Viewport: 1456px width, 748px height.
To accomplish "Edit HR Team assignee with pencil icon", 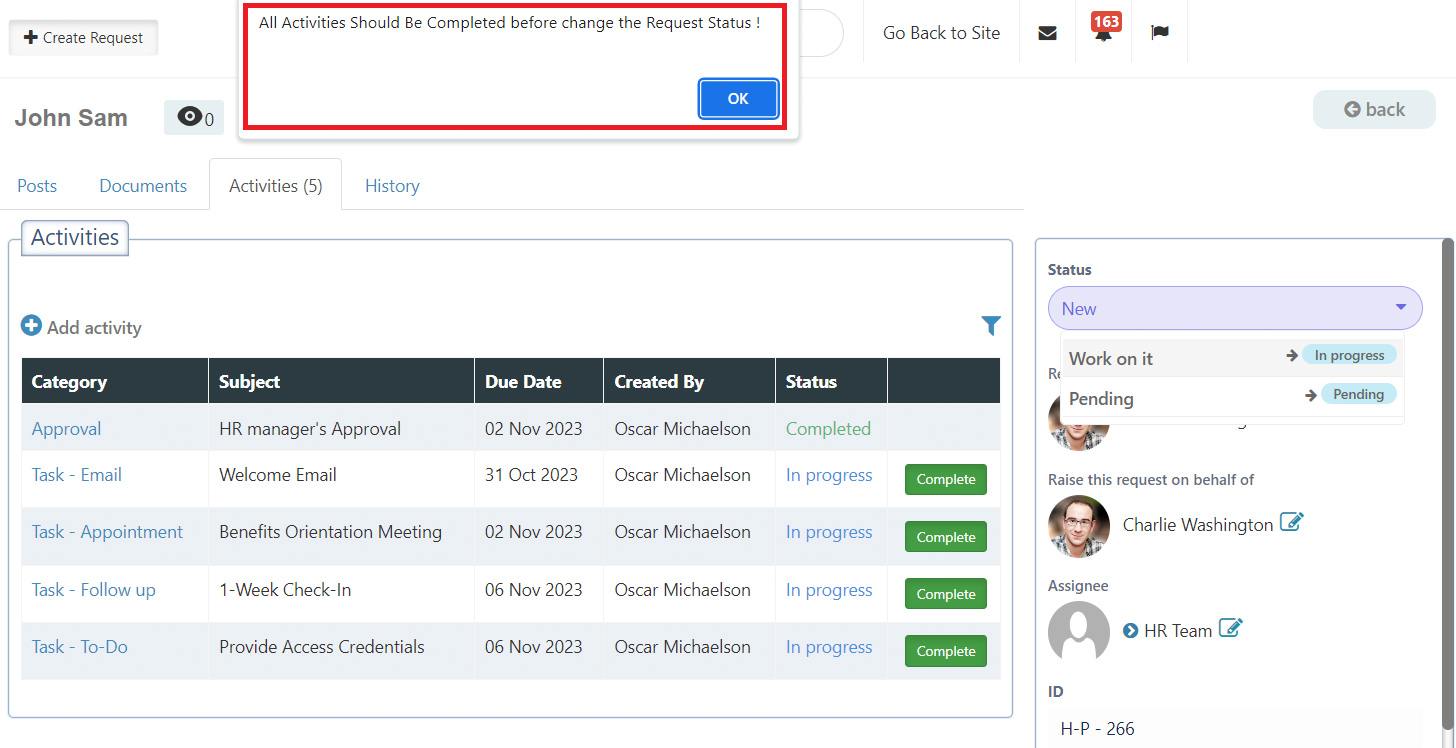I will click(1231, 629).
